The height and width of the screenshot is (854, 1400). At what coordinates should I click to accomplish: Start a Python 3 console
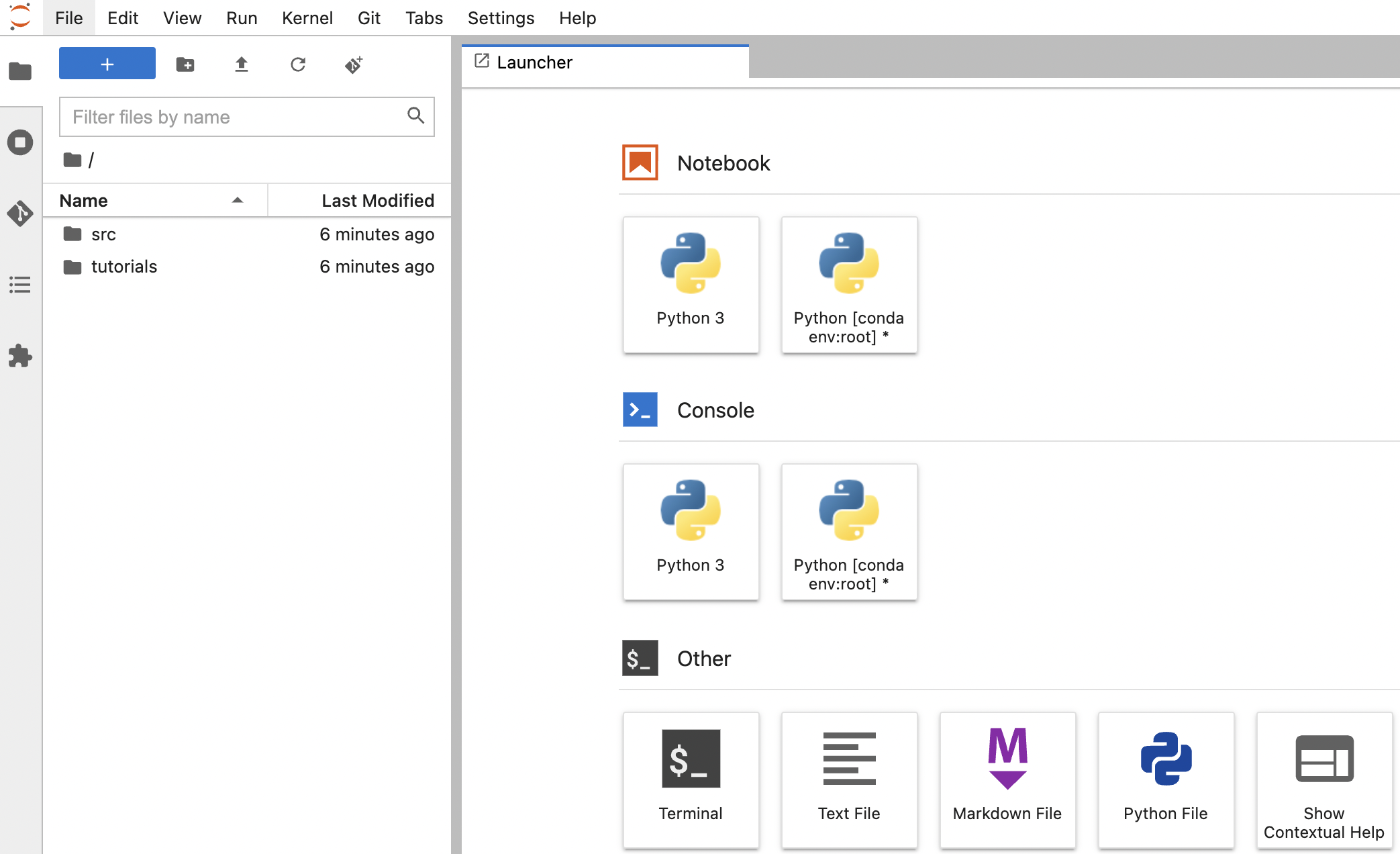[x=691, y=532]
